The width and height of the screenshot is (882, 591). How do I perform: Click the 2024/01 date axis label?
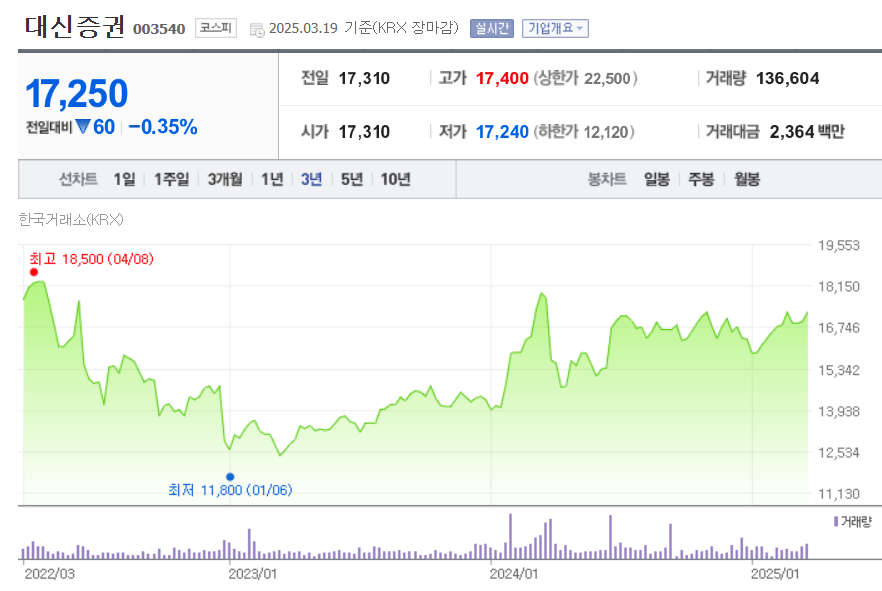pyautogui.click(x=514, y=574)
